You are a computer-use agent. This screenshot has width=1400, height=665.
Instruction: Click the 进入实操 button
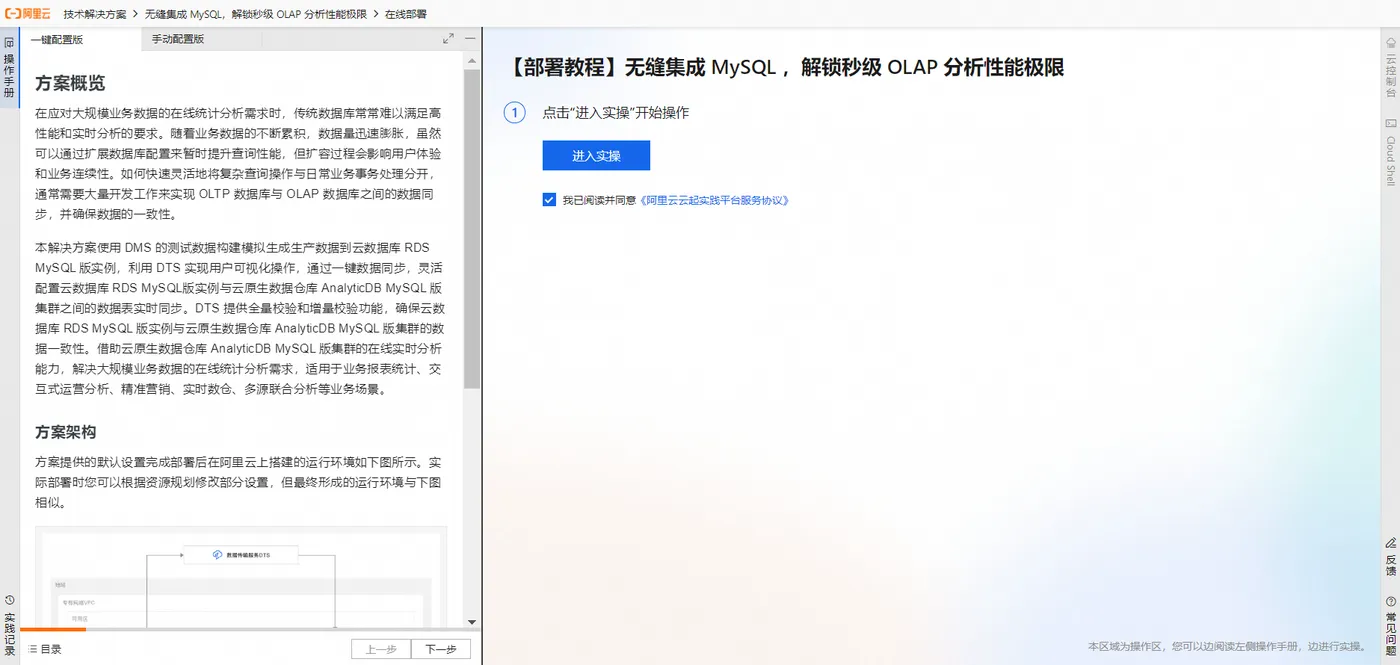pyautogui.click(x=596, y=156)
